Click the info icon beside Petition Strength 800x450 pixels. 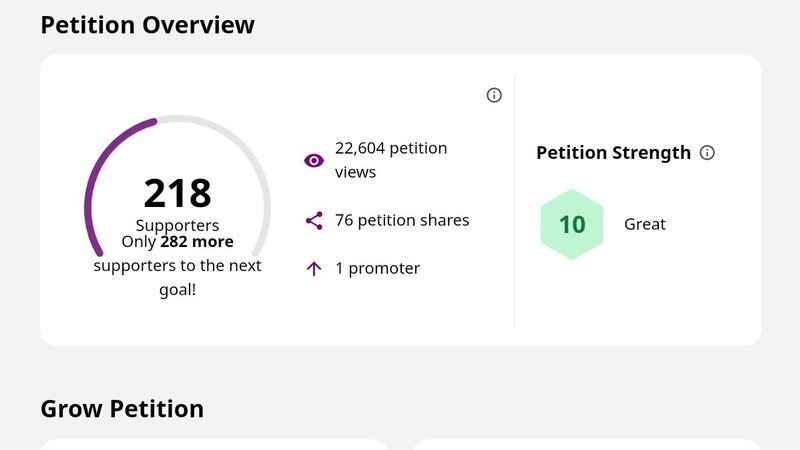tap(707, 153)
